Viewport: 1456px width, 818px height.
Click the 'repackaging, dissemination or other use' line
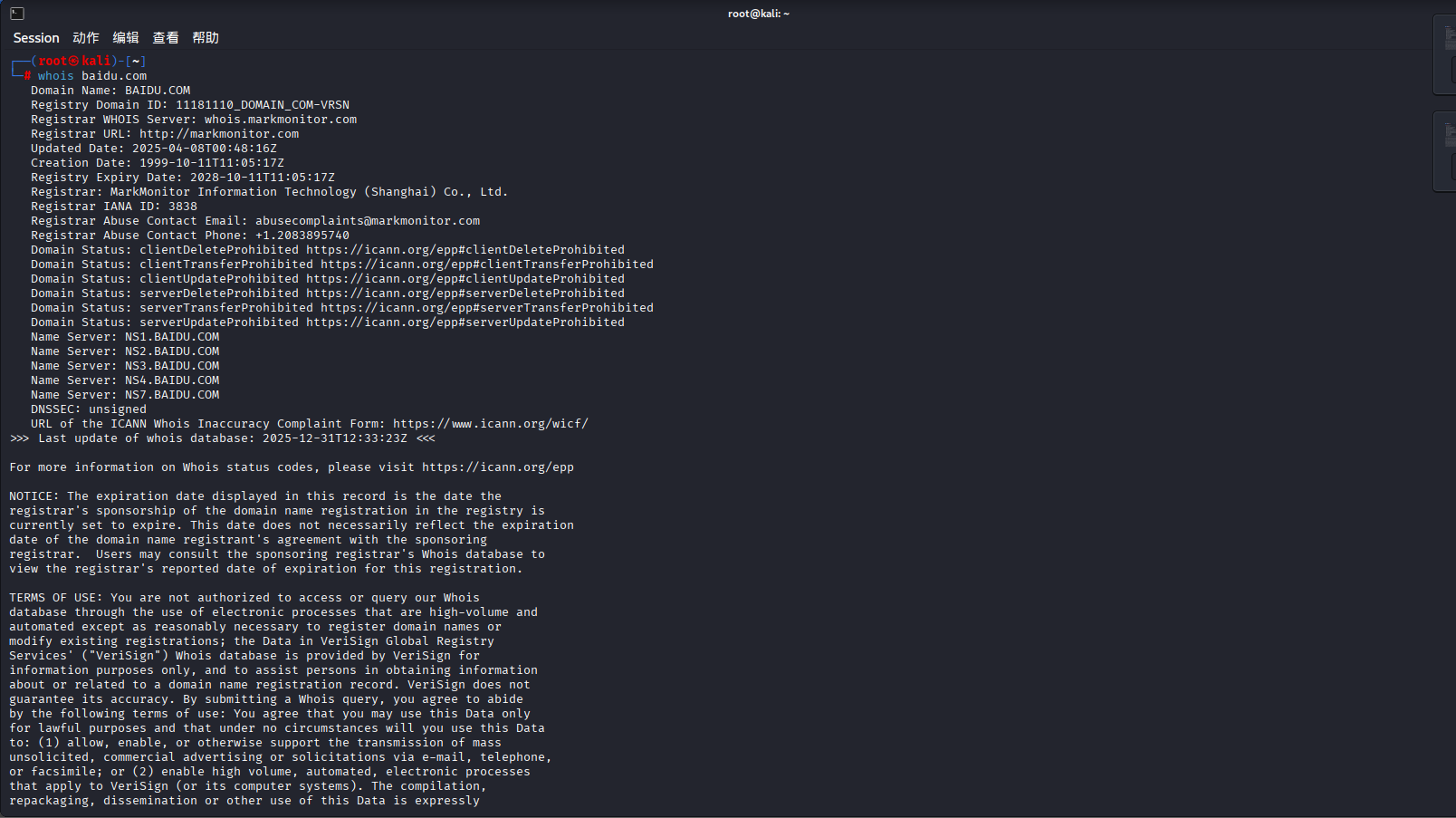click(244, 801)
